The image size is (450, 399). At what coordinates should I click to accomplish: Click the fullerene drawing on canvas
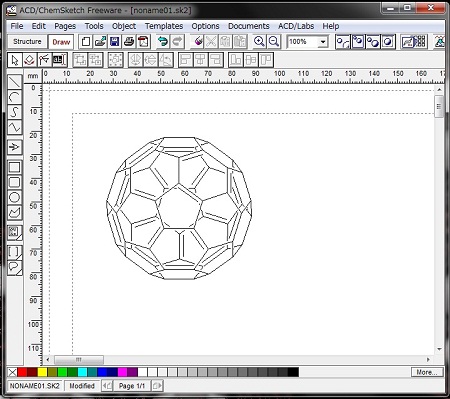[x=179, y=208]
